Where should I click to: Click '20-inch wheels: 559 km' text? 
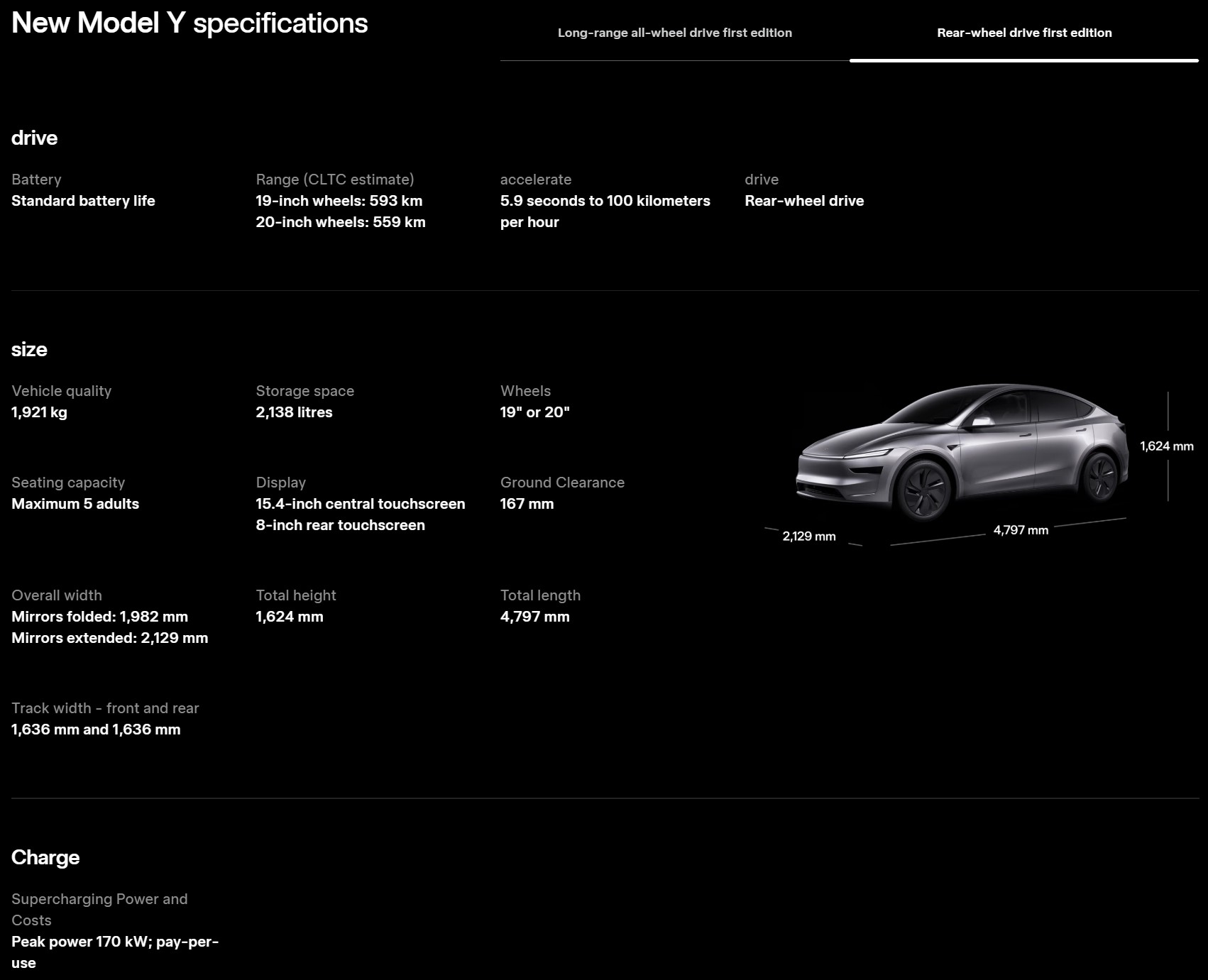[341, 222]
